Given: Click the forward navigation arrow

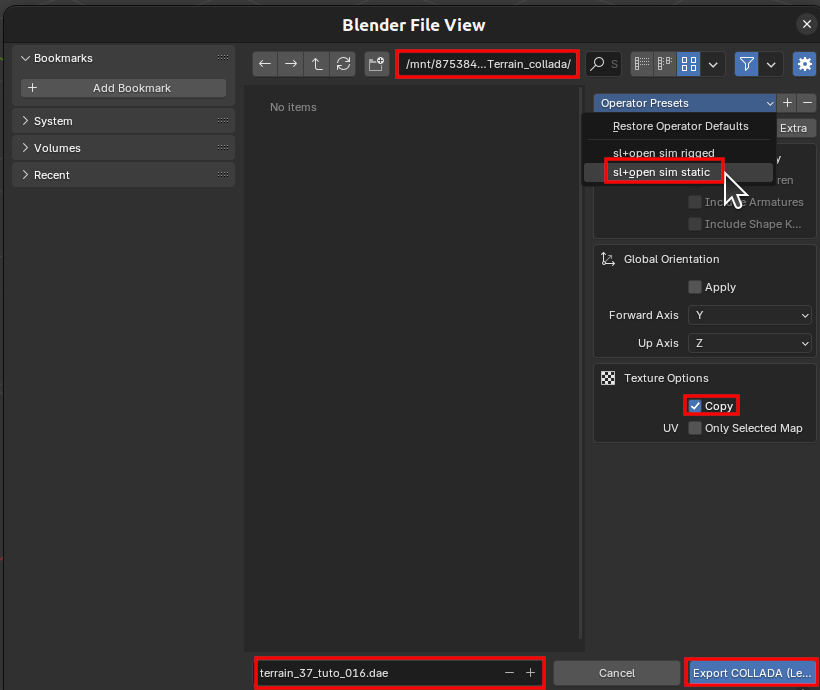Looking at the screenshot, I should 291,64.
